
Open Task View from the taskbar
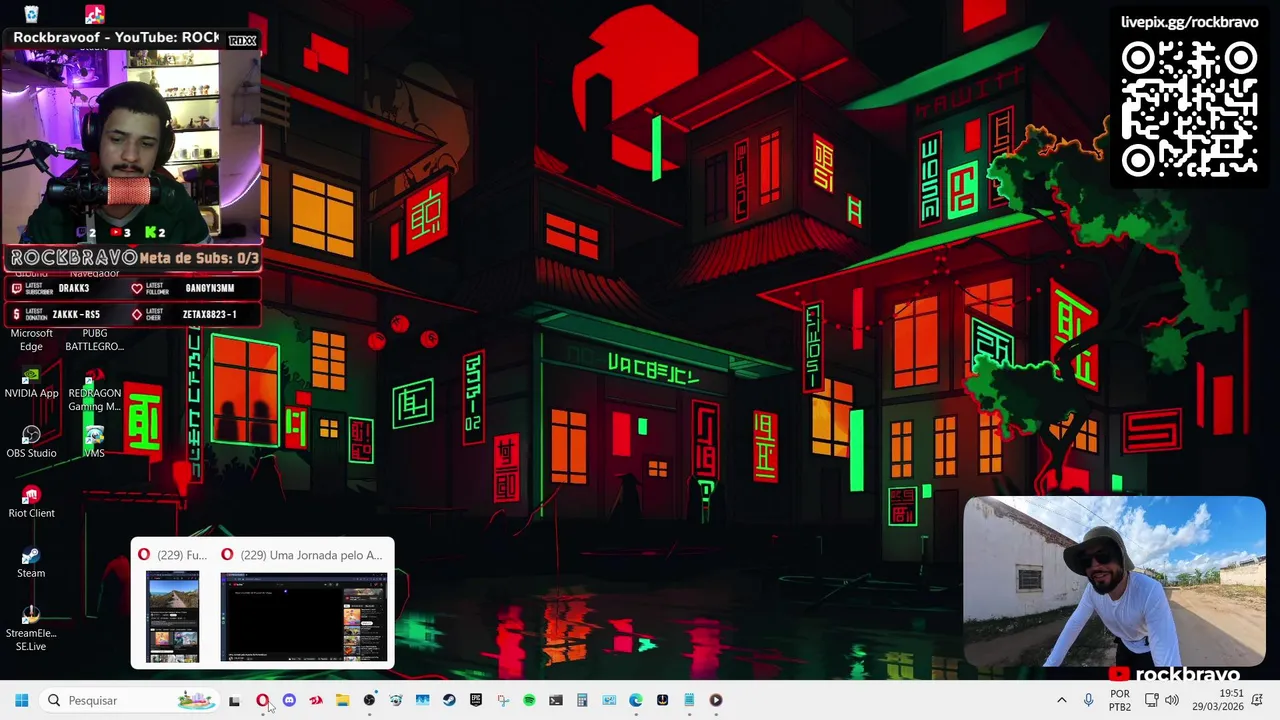pos(234,700)
